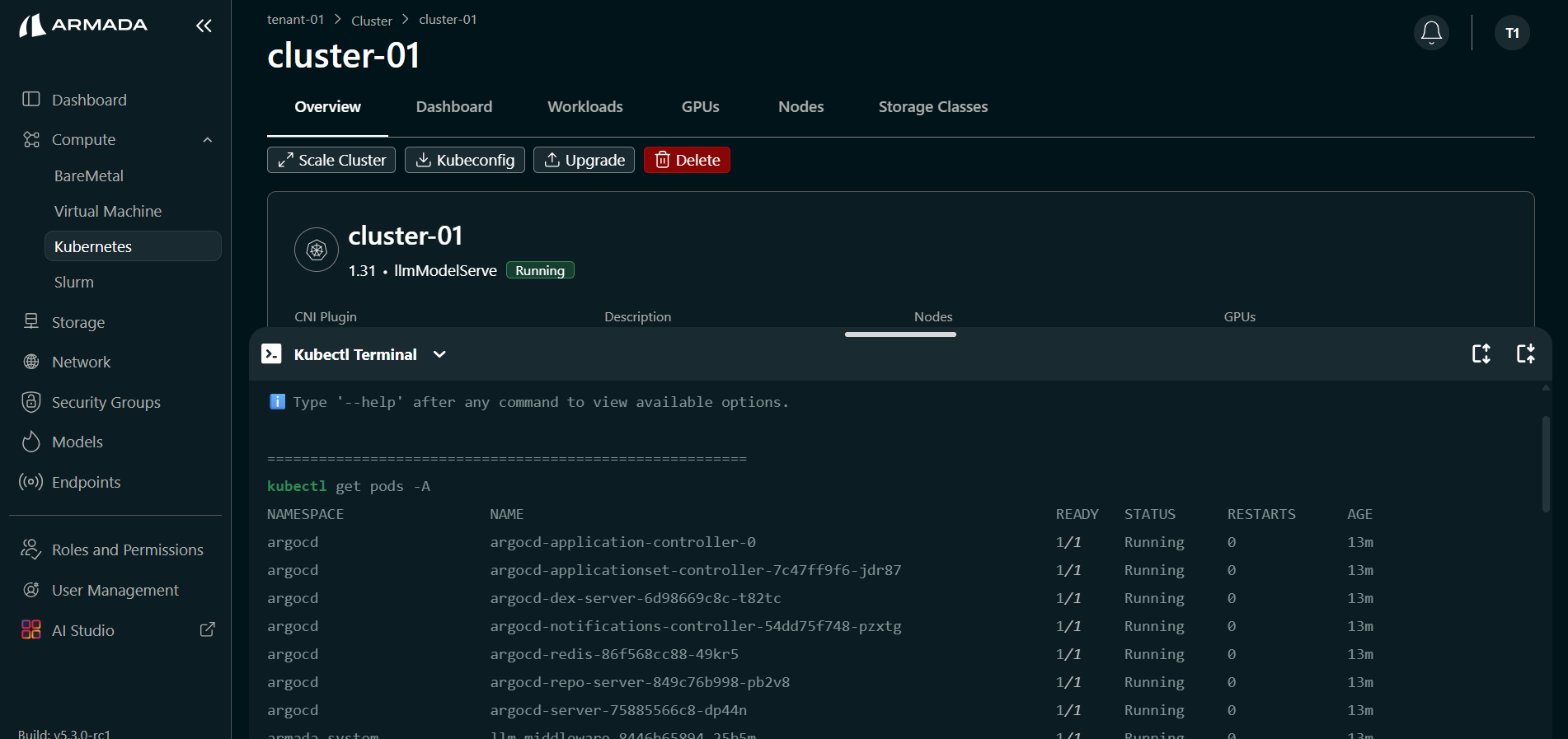The width and height of the screenshot is (1568, 739).
Task: Click the Network globe icon
Action: point(31,362)
